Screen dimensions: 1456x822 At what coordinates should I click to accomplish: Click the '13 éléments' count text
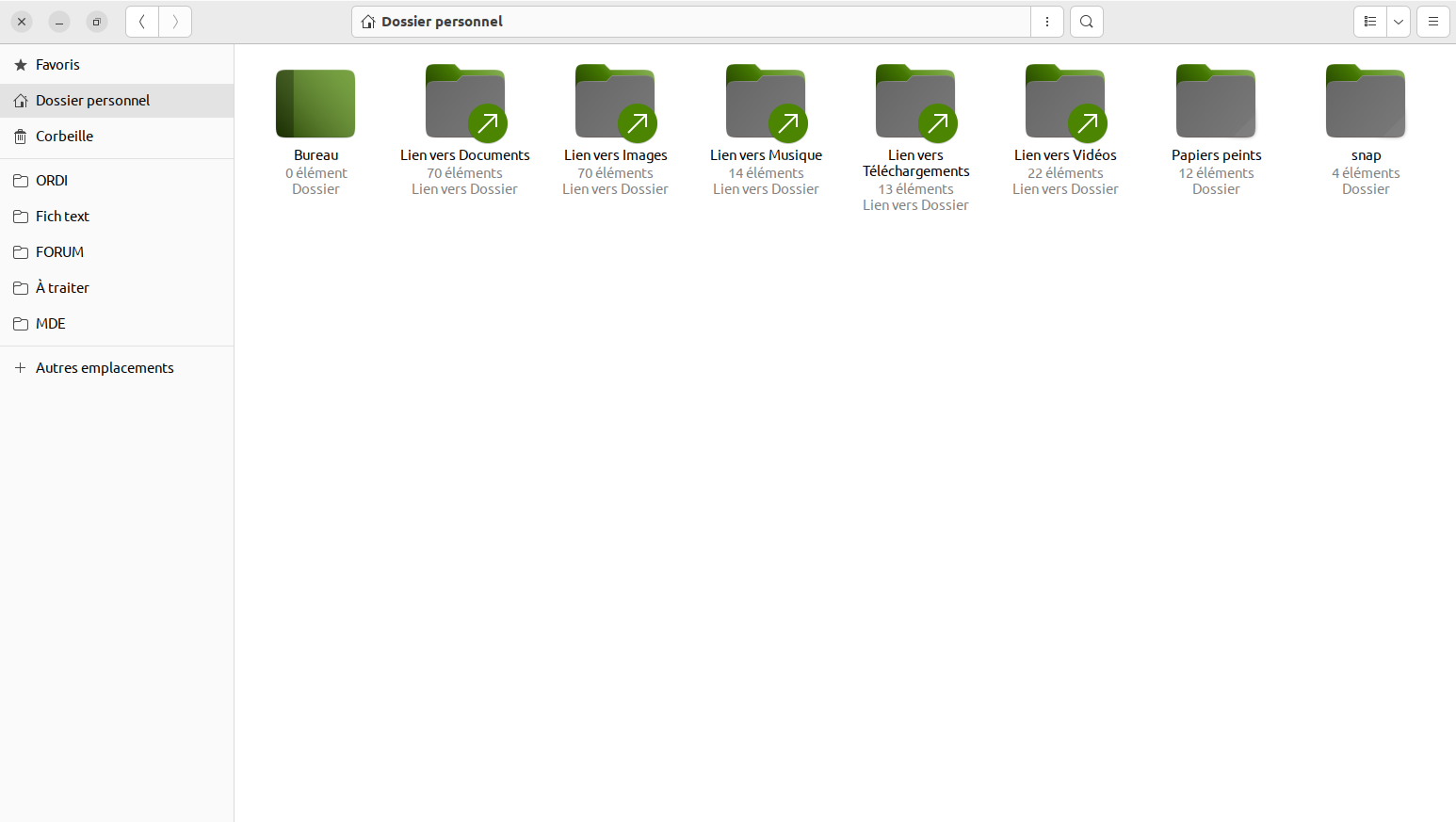coord(915,189)
